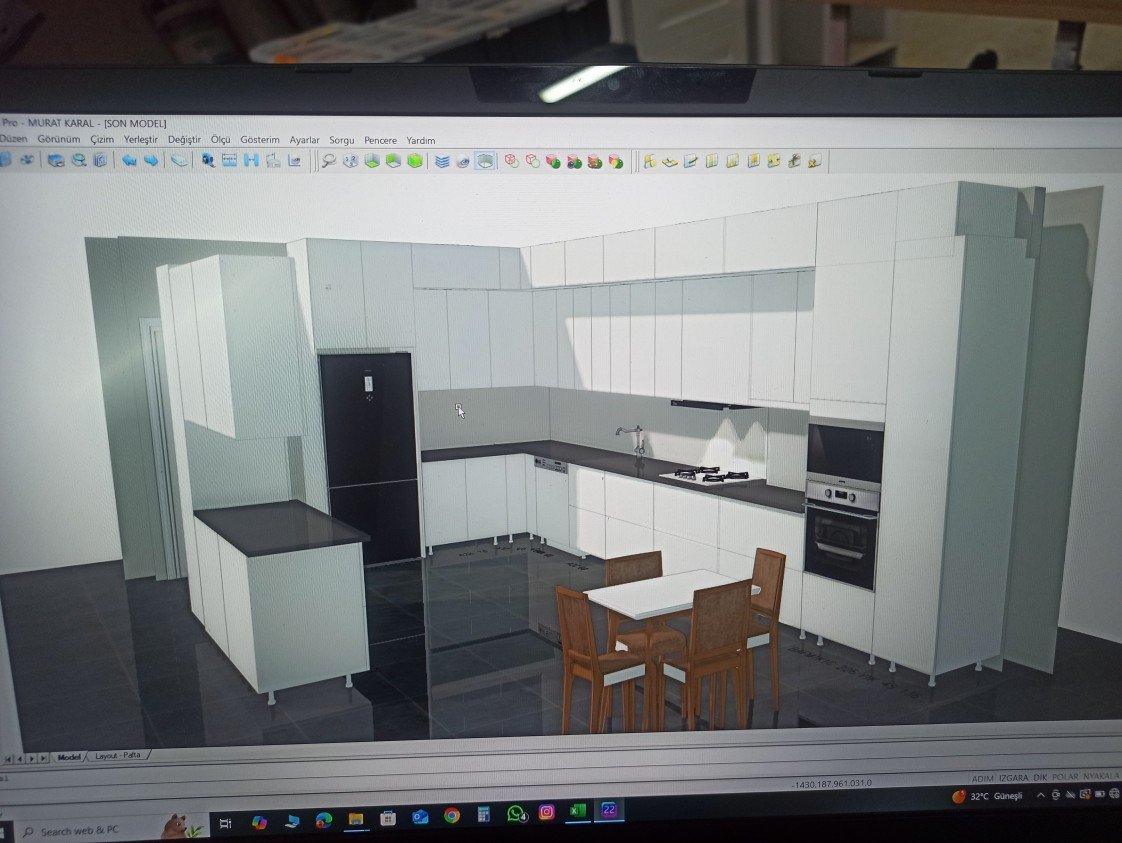This screenshot has height=843, width=1122.
Task: Click the blue H-shaped toolbar icon
Action: point(251,160)
